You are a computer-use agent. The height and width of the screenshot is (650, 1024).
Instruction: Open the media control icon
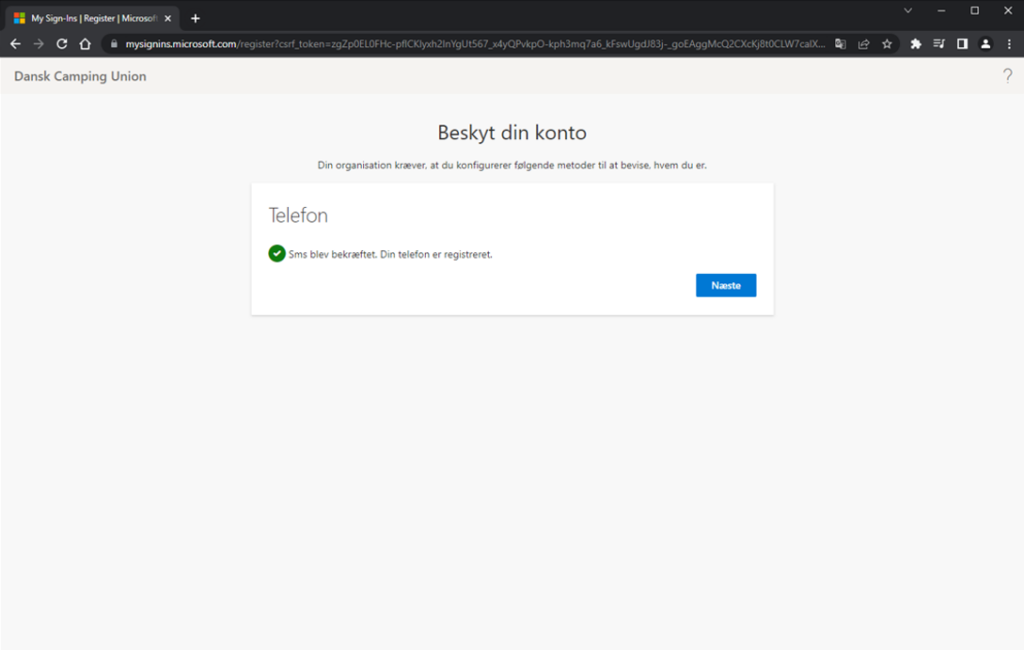[x=939, y=44]
